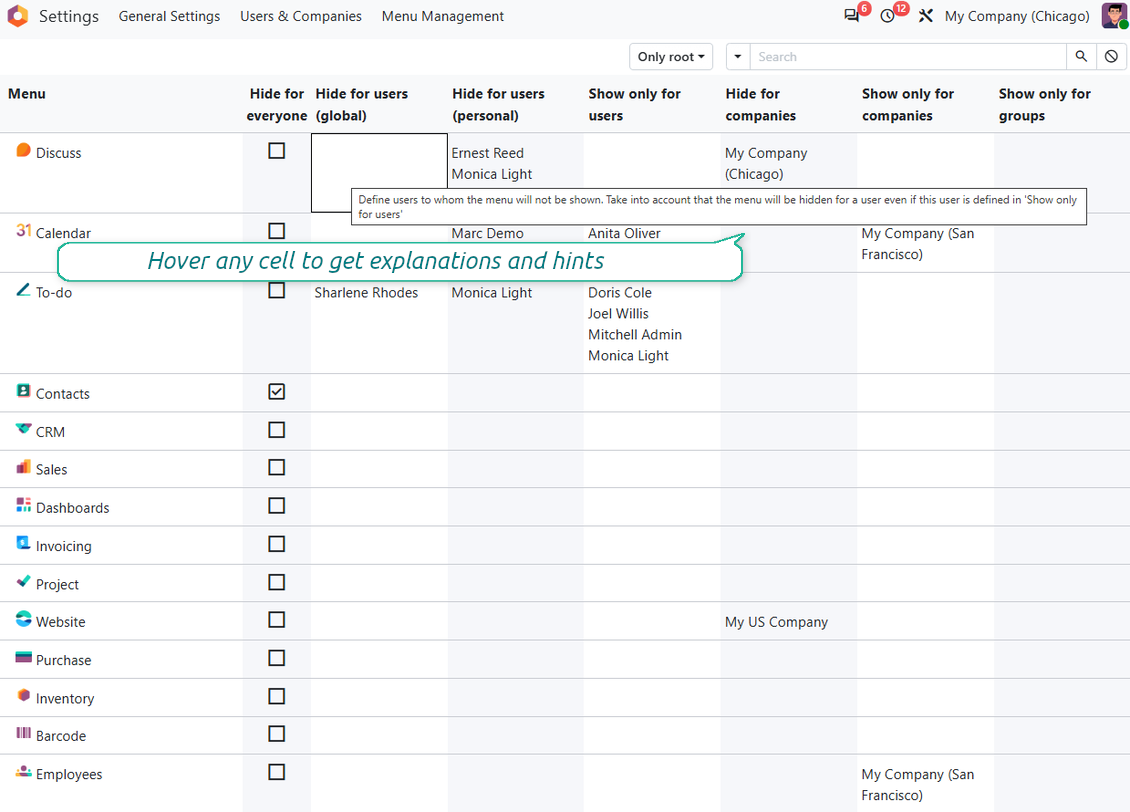Image resolution: width=1130 pixels, height=812 pixels.
Task: Click the Discuss app icon
Action: (23, 150)
